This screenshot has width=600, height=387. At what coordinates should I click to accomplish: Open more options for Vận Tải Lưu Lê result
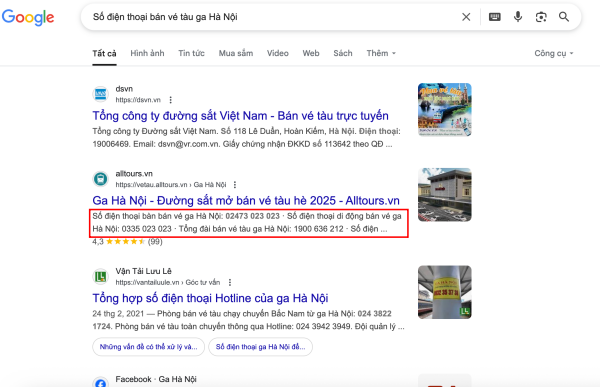pos(230,282)
